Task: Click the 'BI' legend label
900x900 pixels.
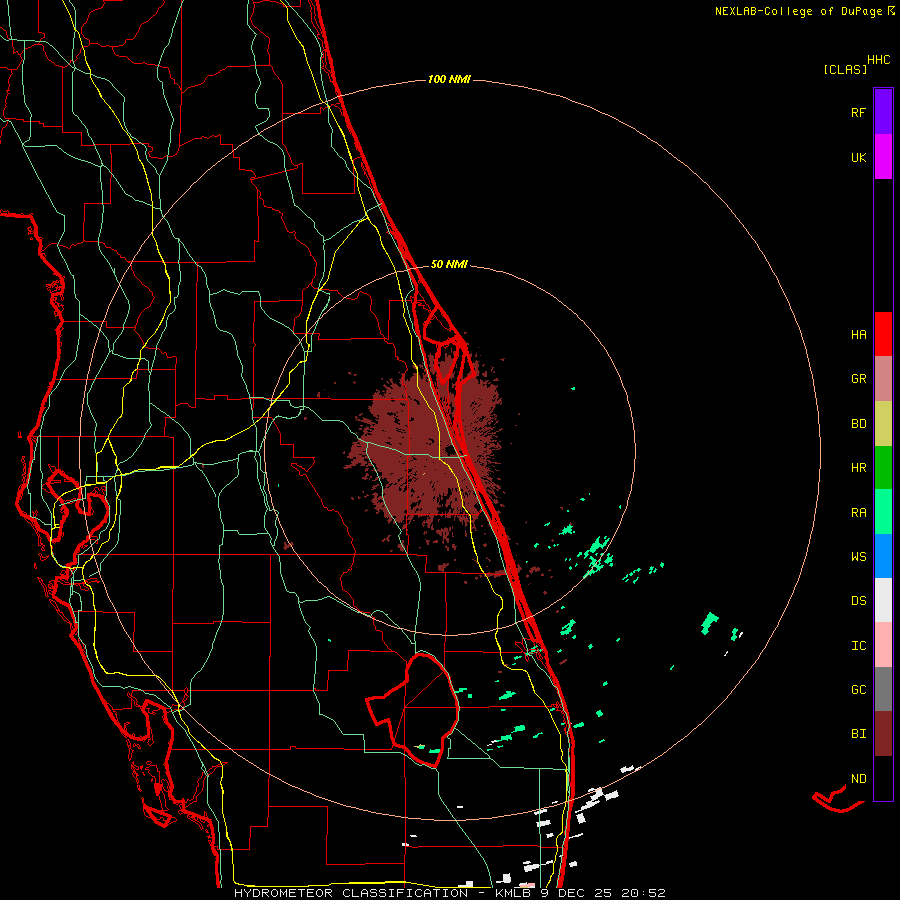Action: pos(858,734)
